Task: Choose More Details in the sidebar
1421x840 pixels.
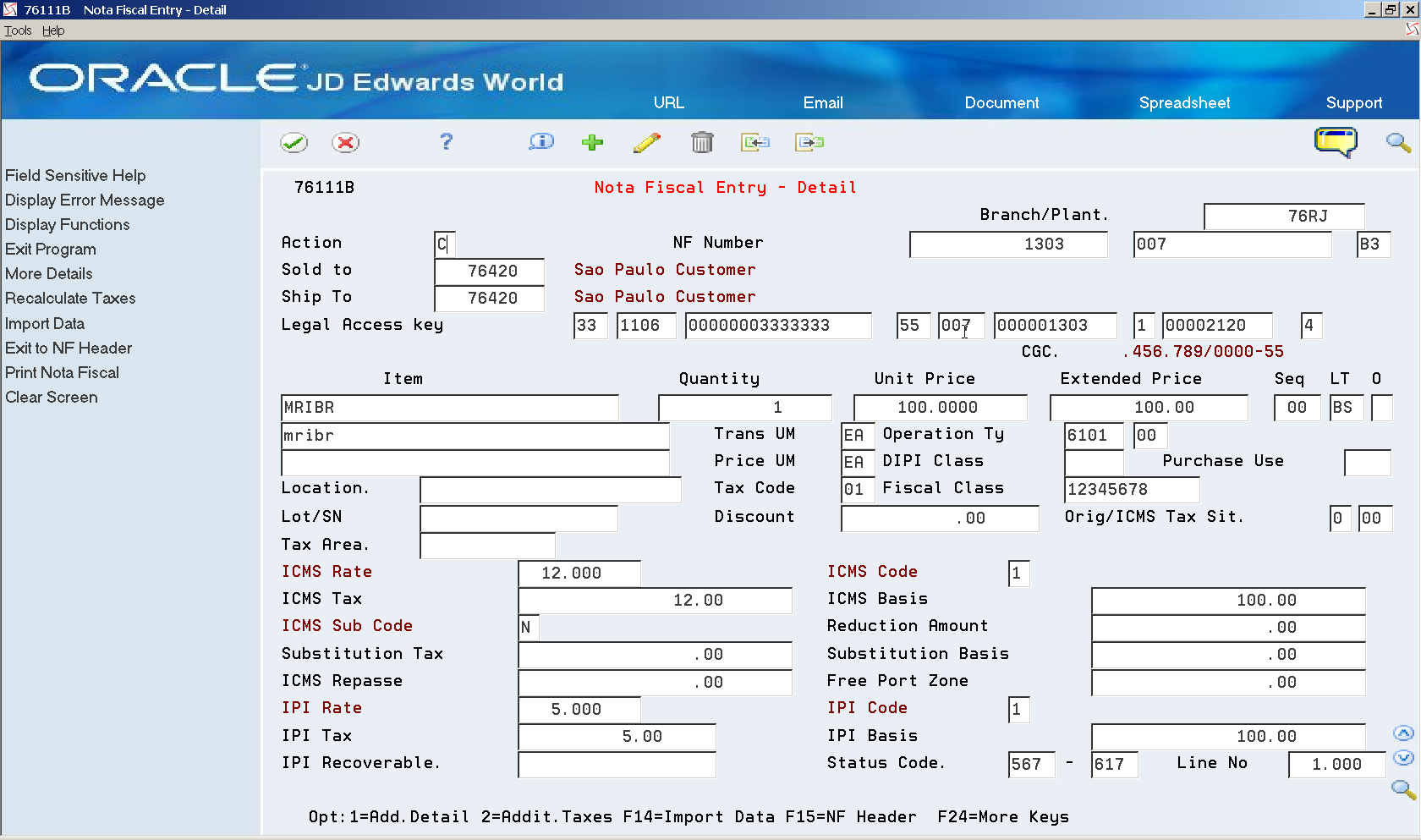Action: (x=49, y=273)
